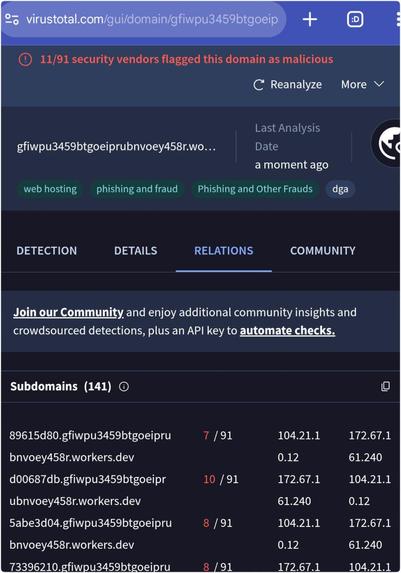Open the automate checks link

click(x=287, y=331)
